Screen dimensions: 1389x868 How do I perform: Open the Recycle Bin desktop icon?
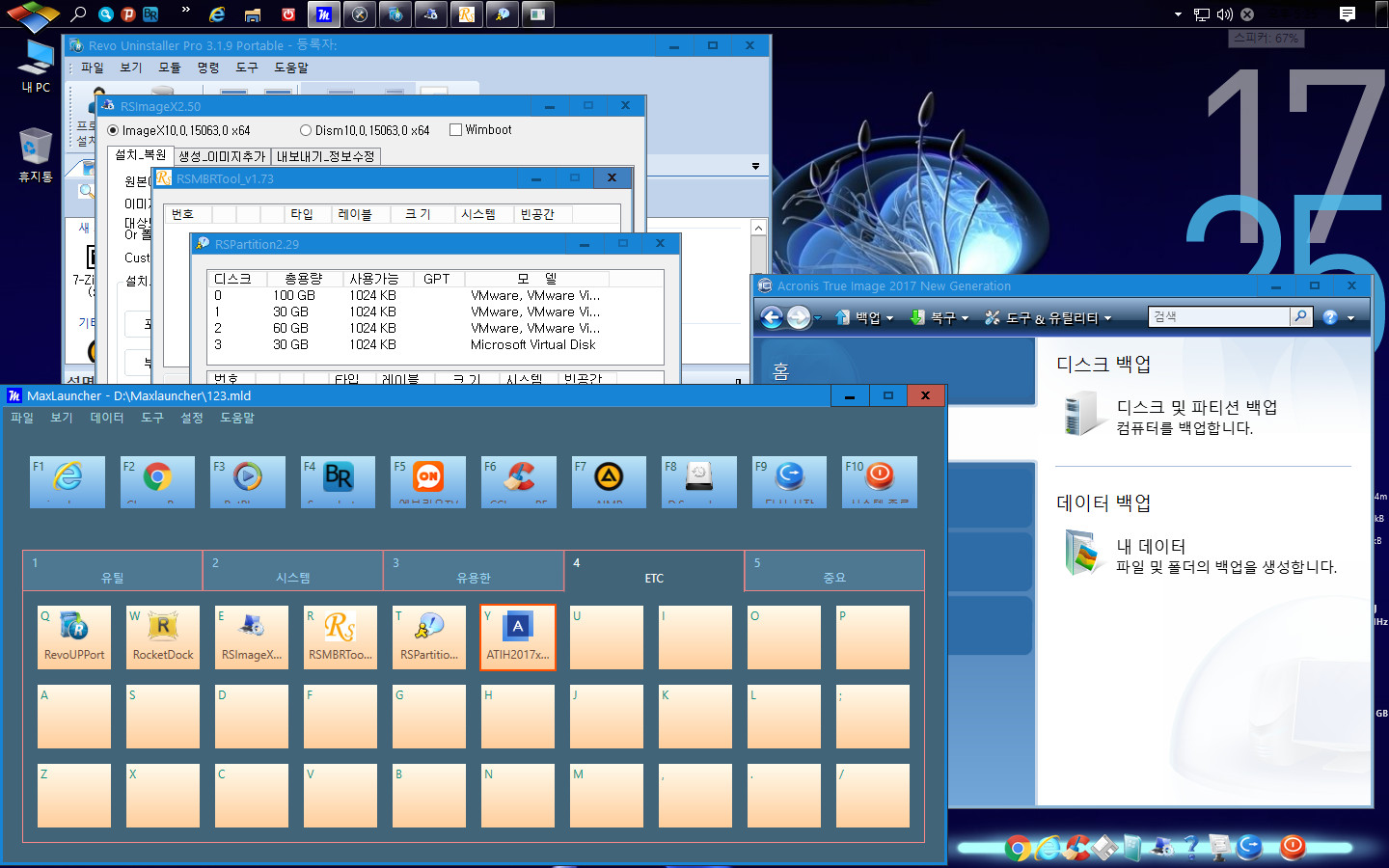[x=36, y=154]
